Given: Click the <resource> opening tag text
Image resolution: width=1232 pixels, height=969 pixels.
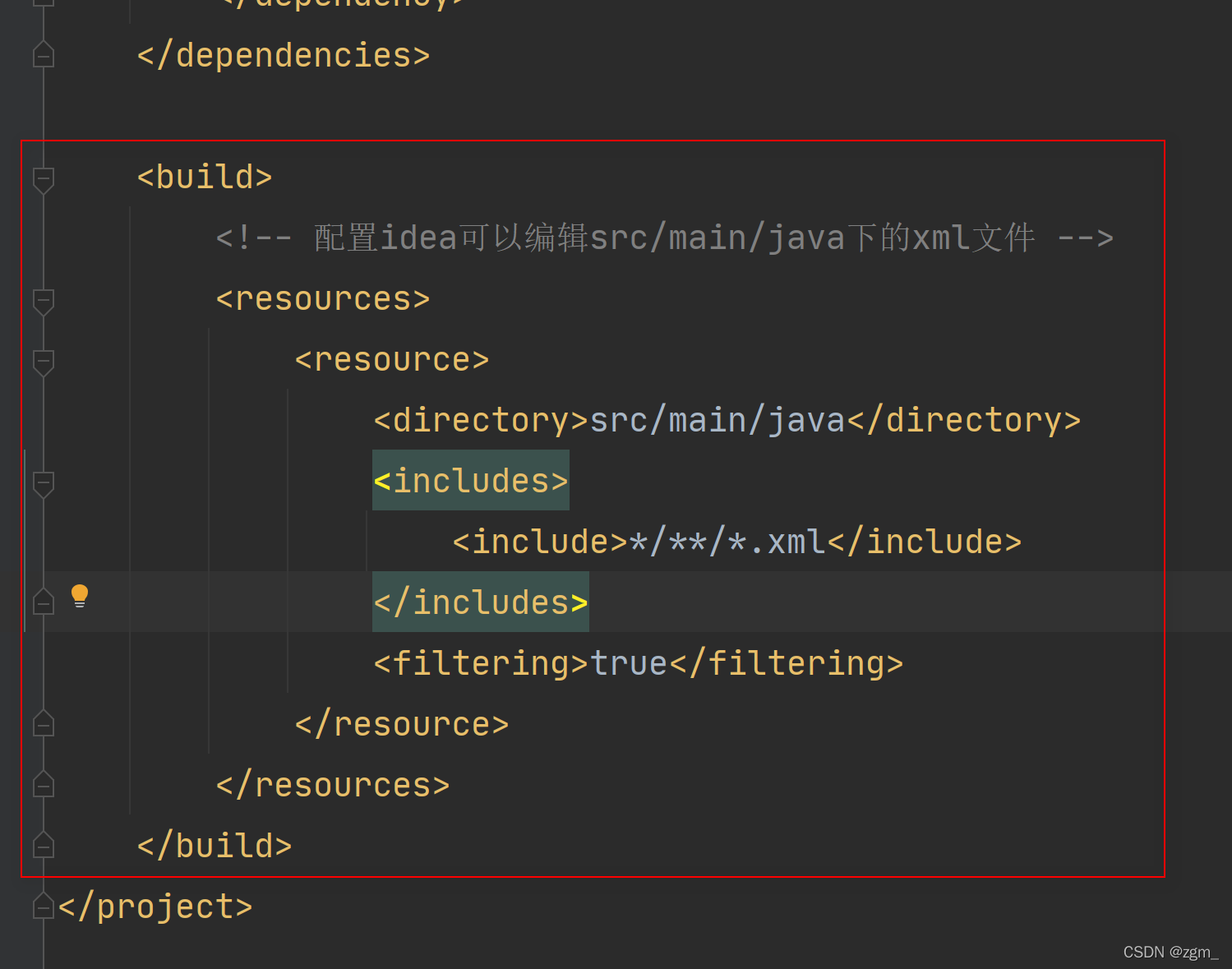Looking at the screenshot, I should 392,360.
